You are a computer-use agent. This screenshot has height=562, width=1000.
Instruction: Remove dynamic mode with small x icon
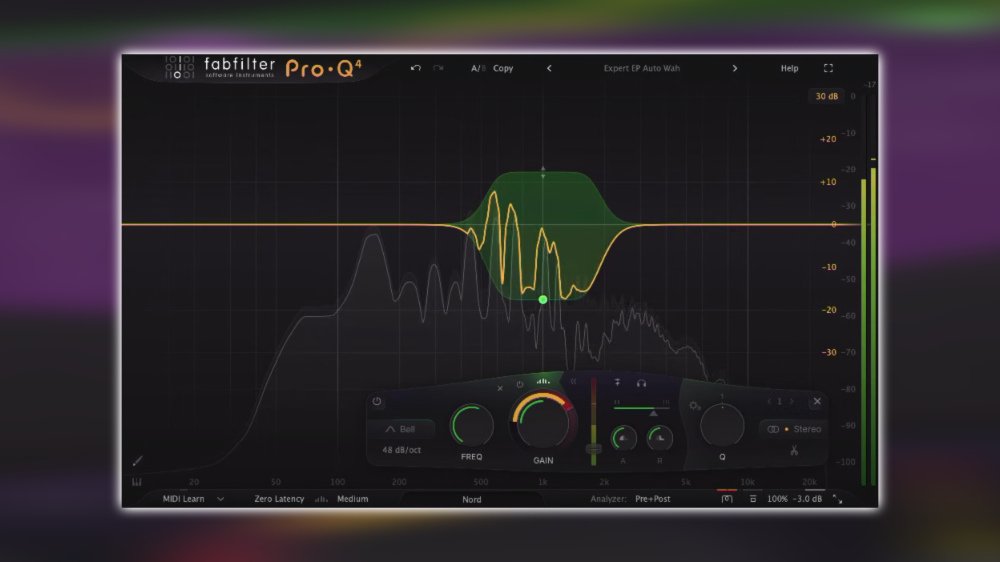pyautogui.click(x=500, y=388)
